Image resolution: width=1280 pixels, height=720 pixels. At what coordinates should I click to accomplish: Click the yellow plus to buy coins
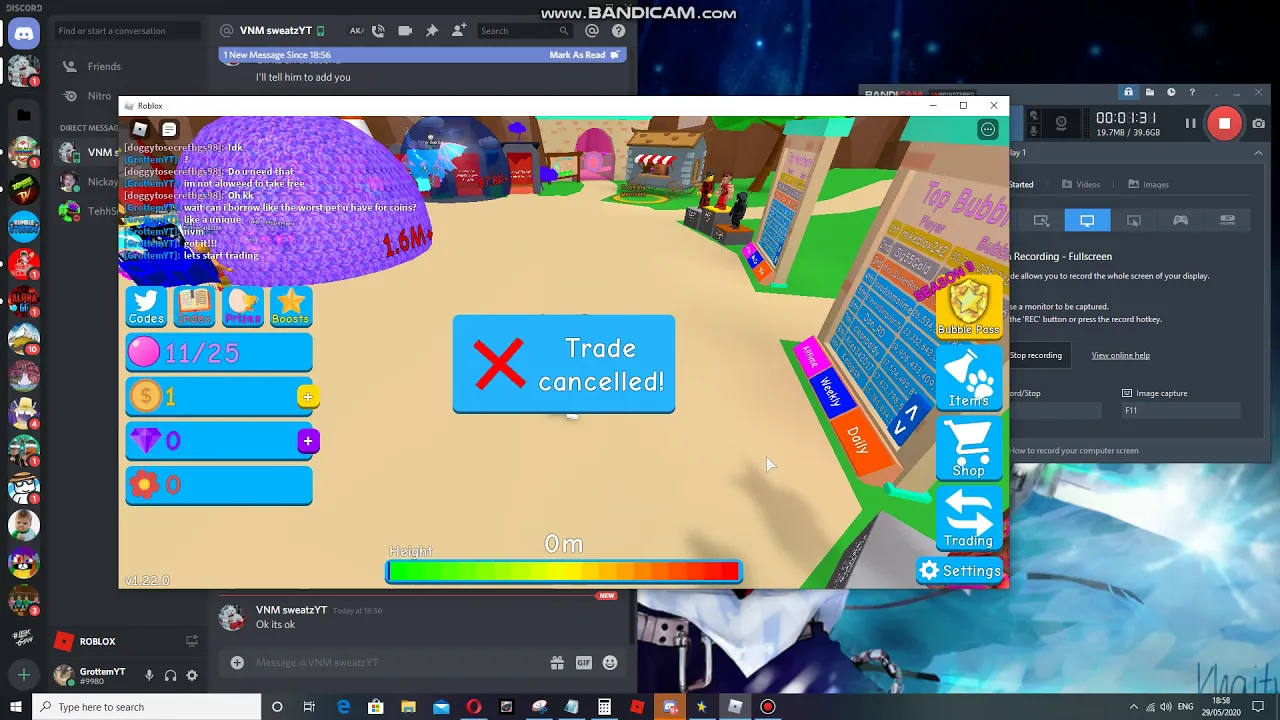pyautogui.click(x=307, y=397)
